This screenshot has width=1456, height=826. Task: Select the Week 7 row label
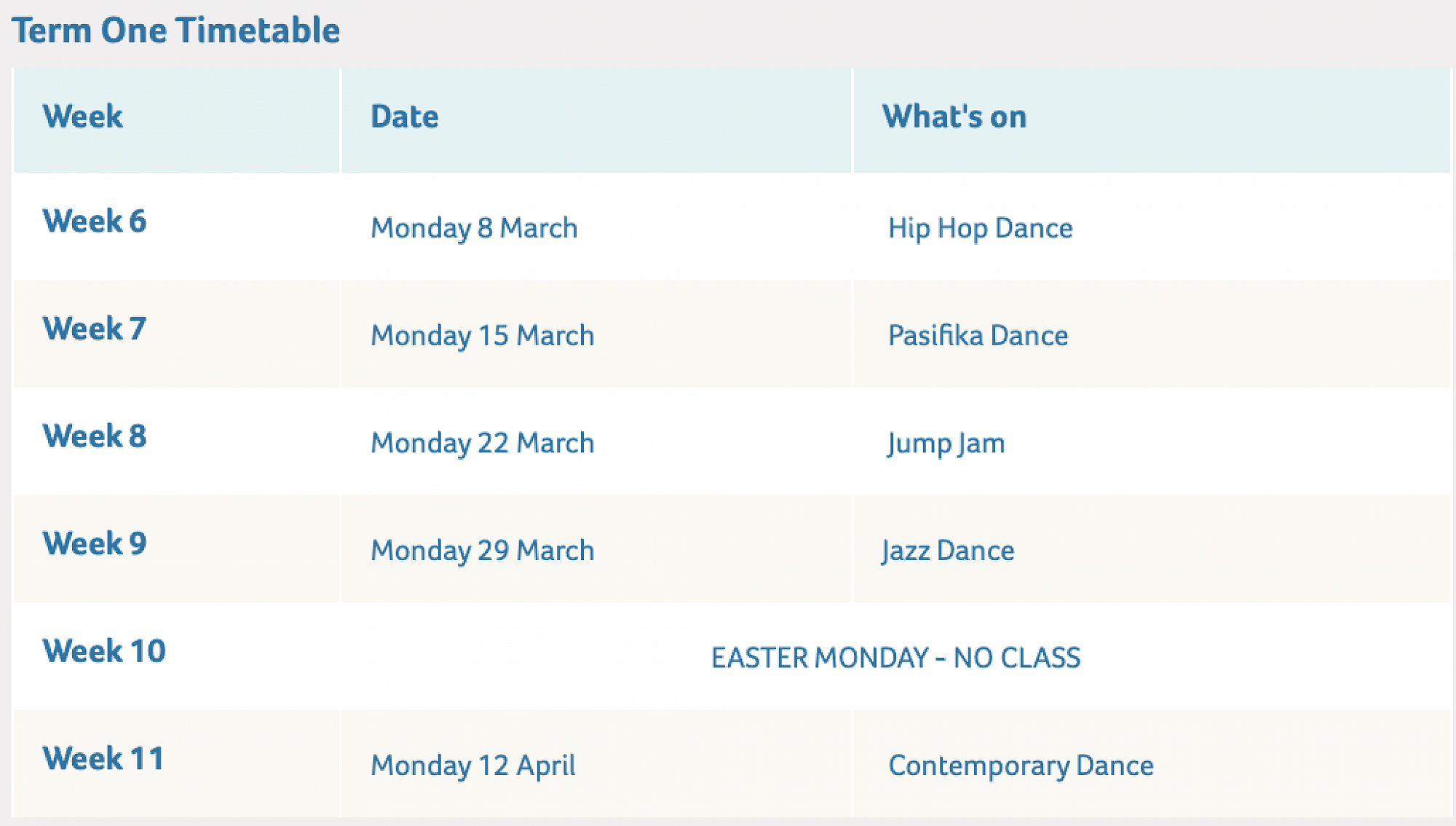[x=95, y=329]
